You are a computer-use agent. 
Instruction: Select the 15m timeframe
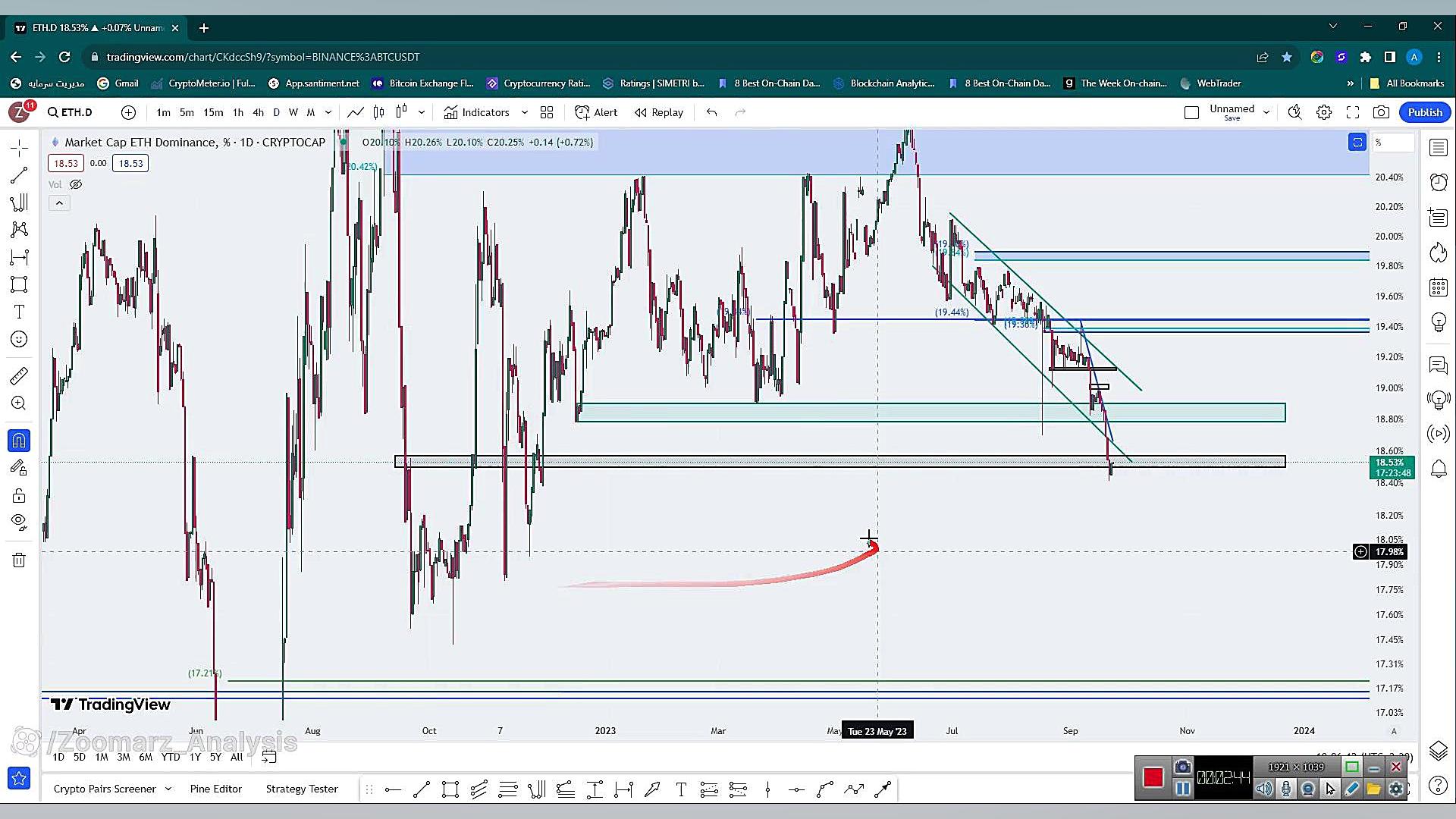(x=213, y=112)
